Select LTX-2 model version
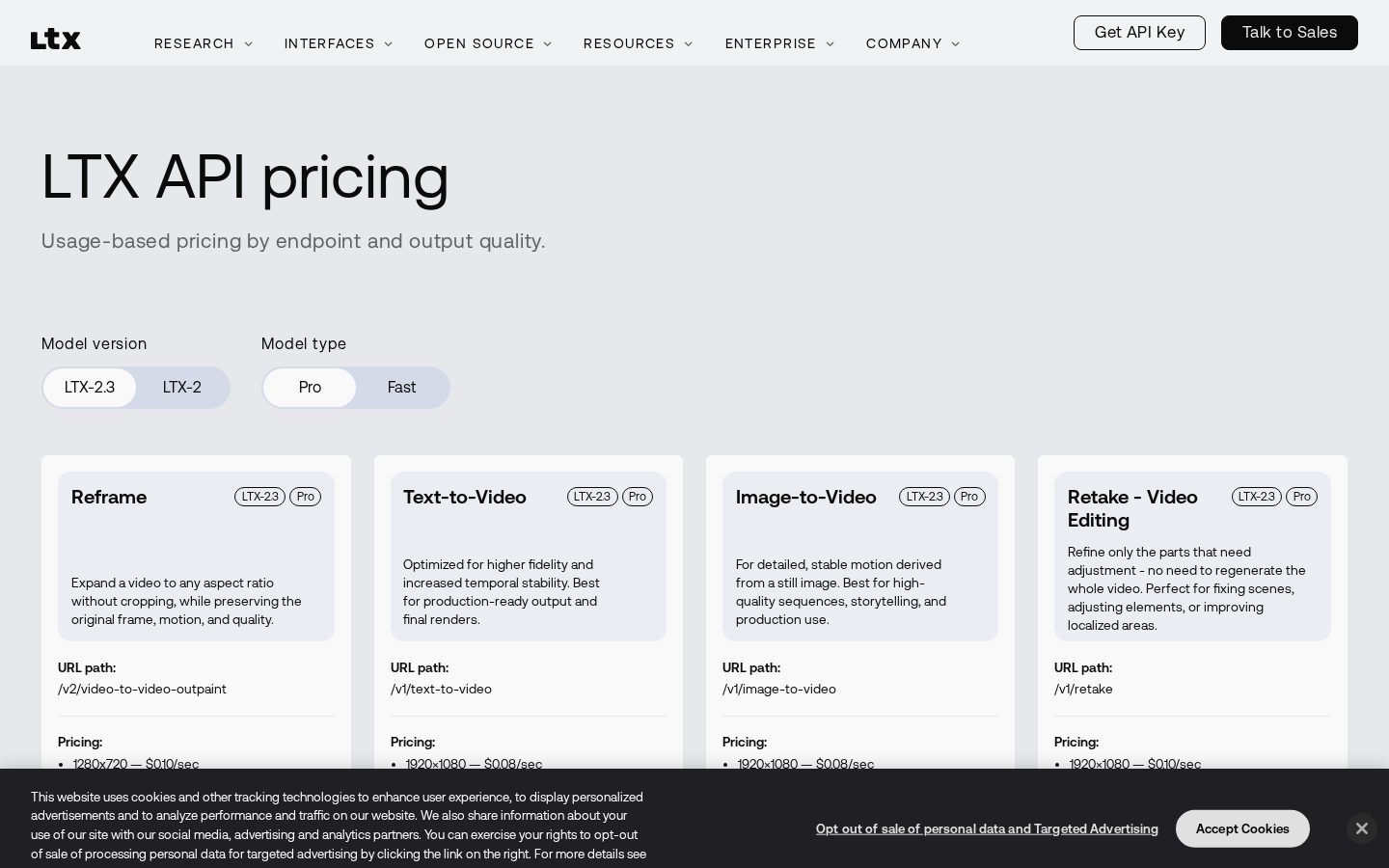 click(182, 388)
